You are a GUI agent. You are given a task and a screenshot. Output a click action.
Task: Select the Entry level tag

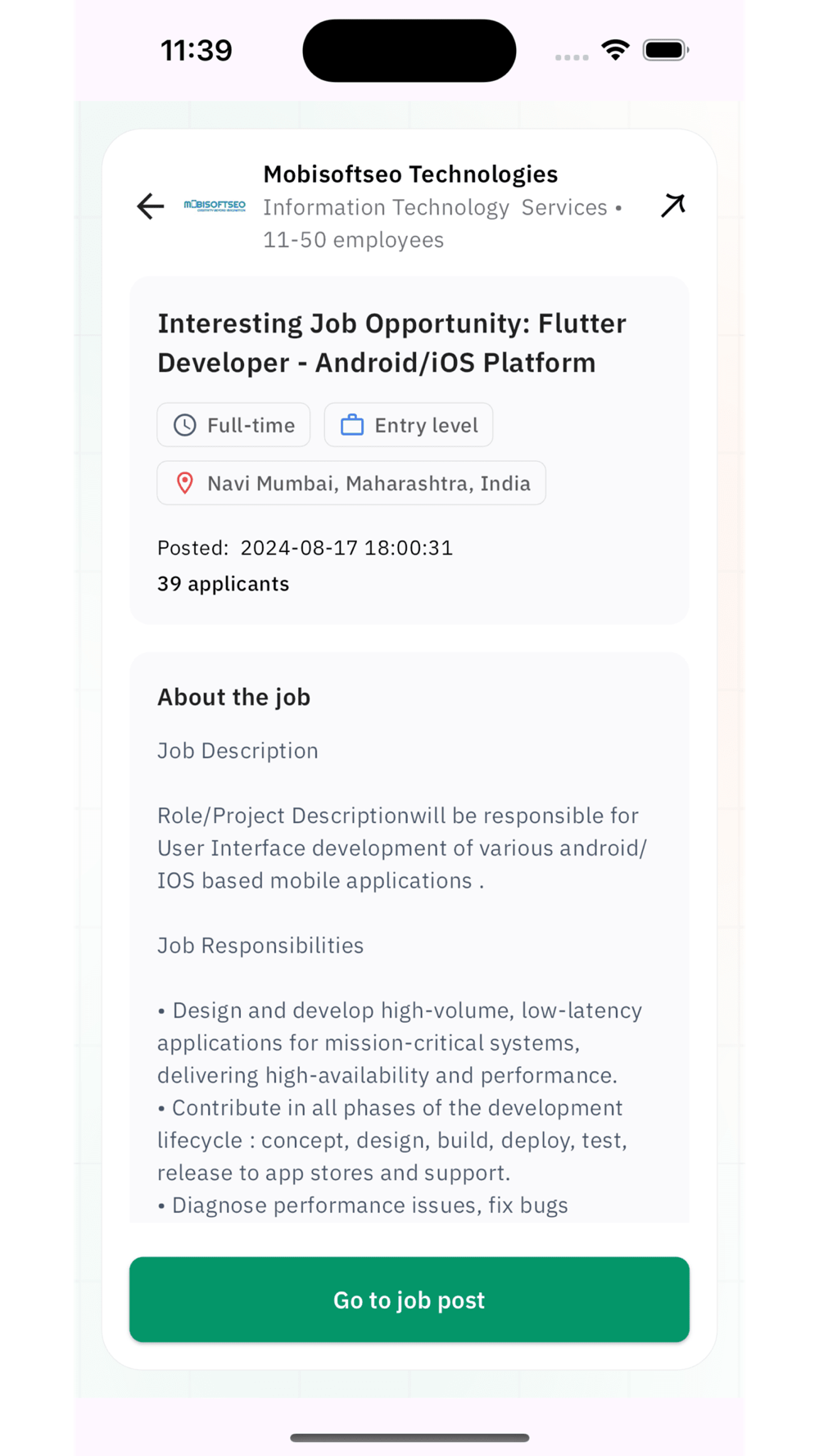tap(409, 425)
